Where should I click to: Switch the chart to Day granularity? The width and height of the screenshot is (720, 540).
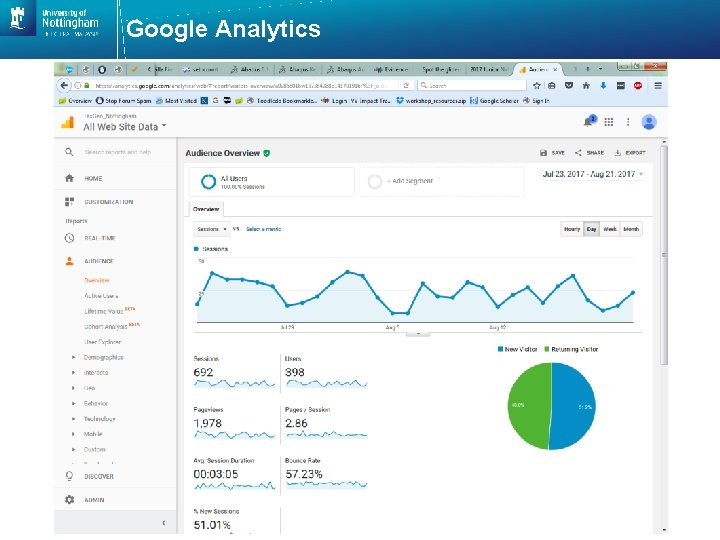pos(591,229)
